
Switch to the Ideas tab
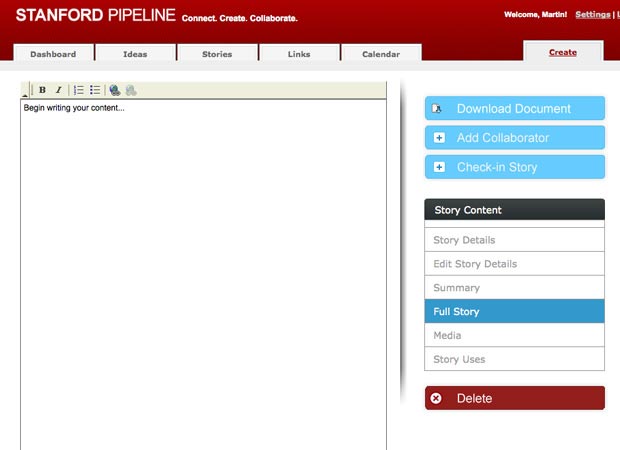135,54
